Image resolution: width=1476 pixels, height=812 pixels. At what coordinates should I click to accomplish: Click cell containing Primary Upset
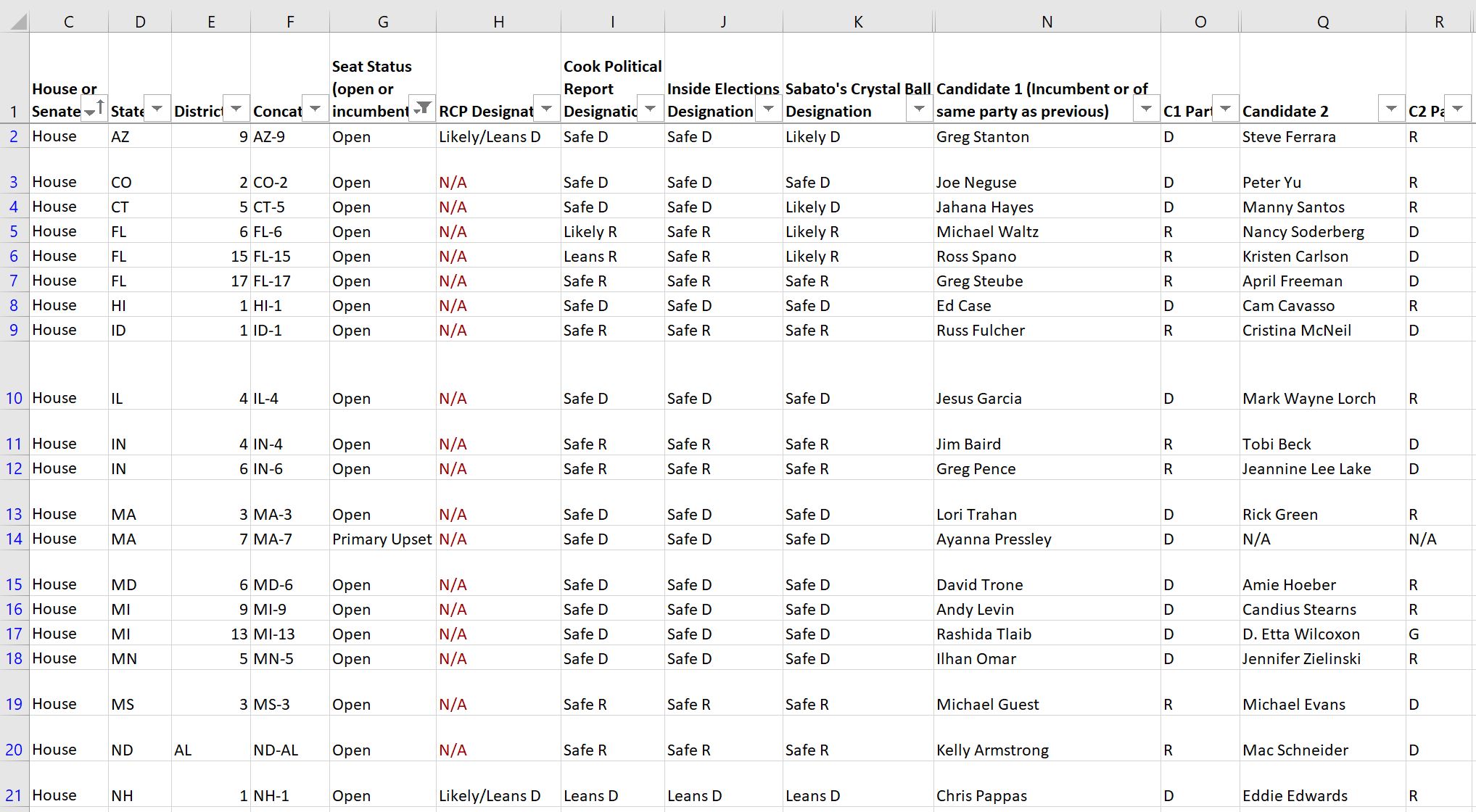382,539
